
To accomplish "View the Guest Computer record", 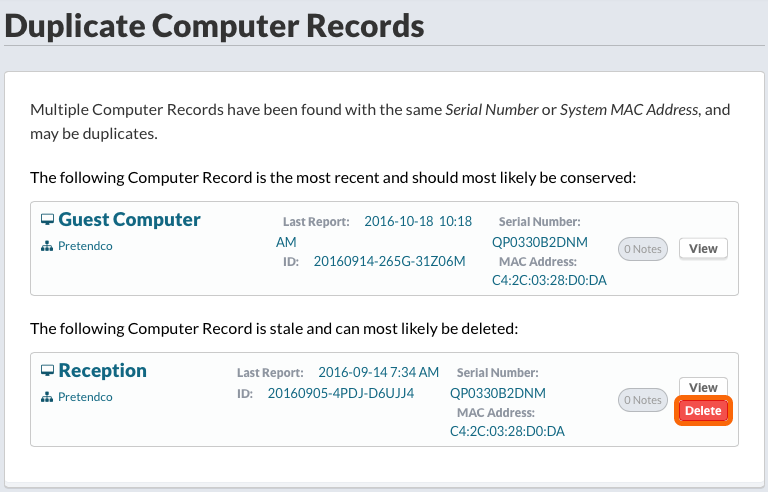I will [703, 248].
